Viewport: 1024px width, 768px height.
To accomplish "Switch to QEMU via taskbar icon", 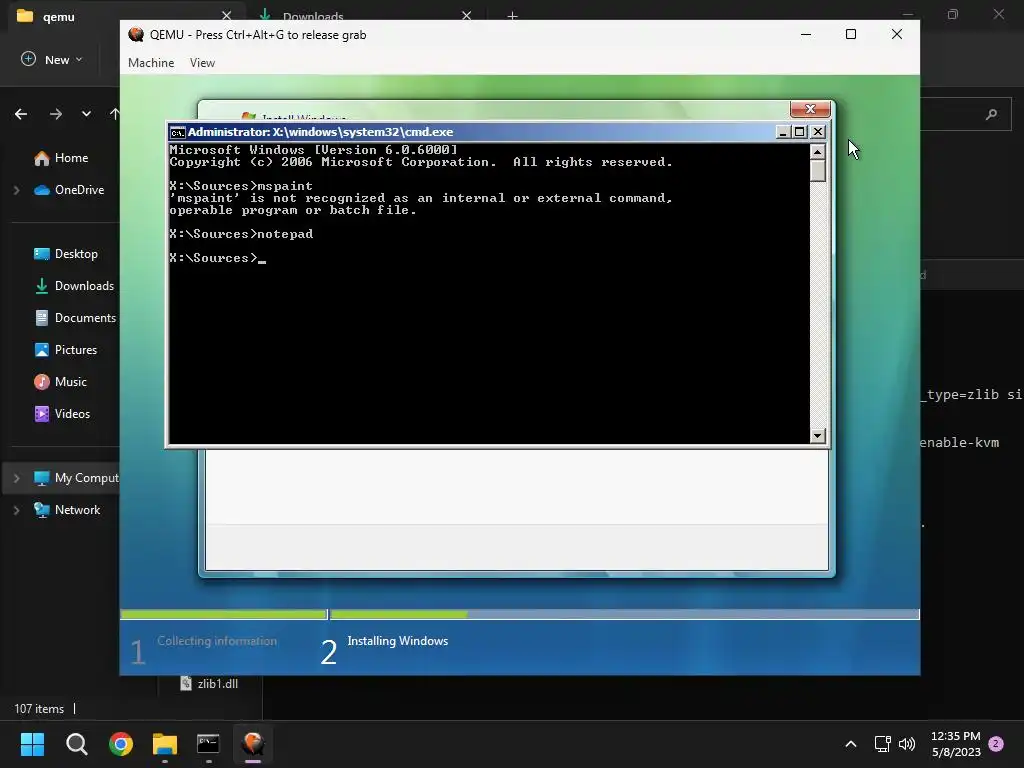I will click(253, 744).
